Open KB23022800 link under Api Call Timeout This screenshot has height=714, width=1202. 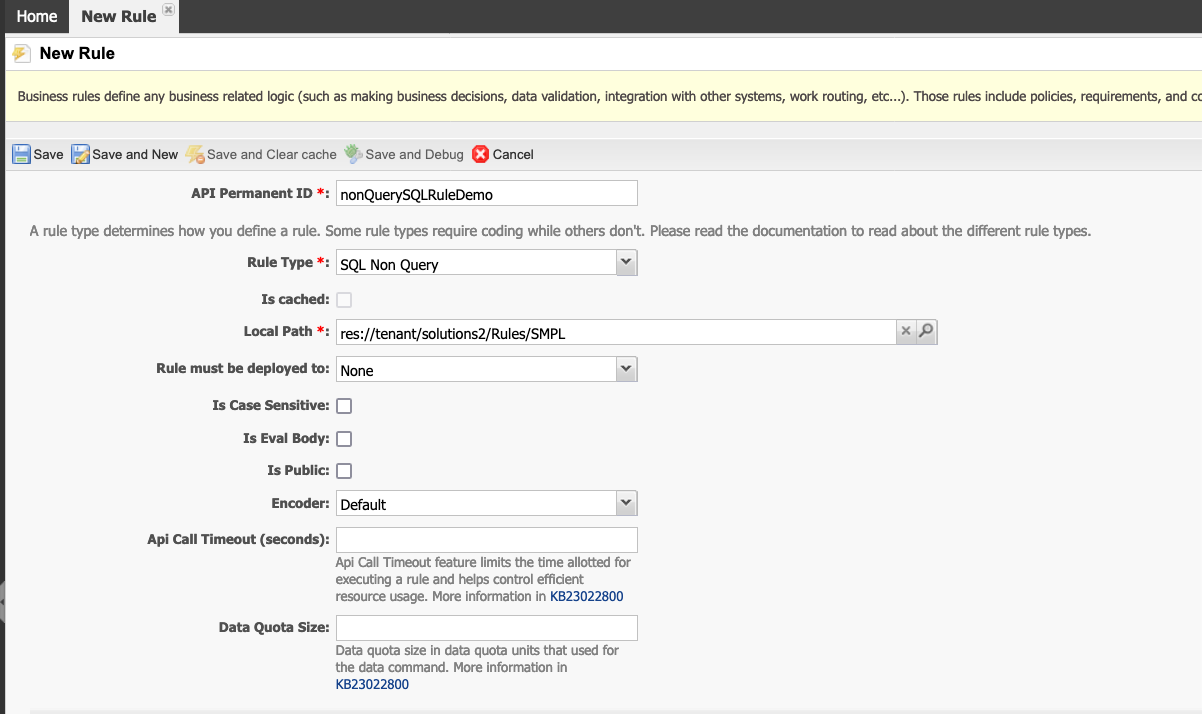[x=587, y=596]
